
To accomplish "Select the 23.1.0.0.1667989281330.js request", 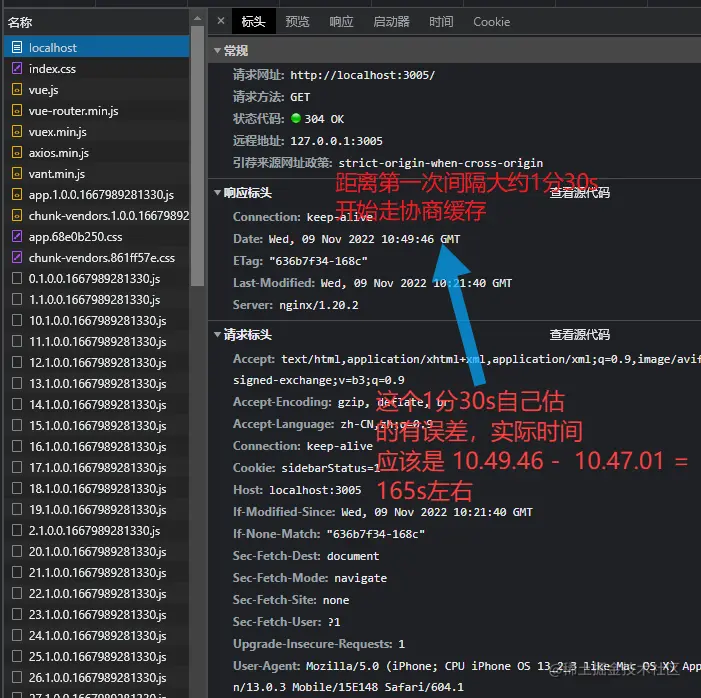I will coord(97,615).
